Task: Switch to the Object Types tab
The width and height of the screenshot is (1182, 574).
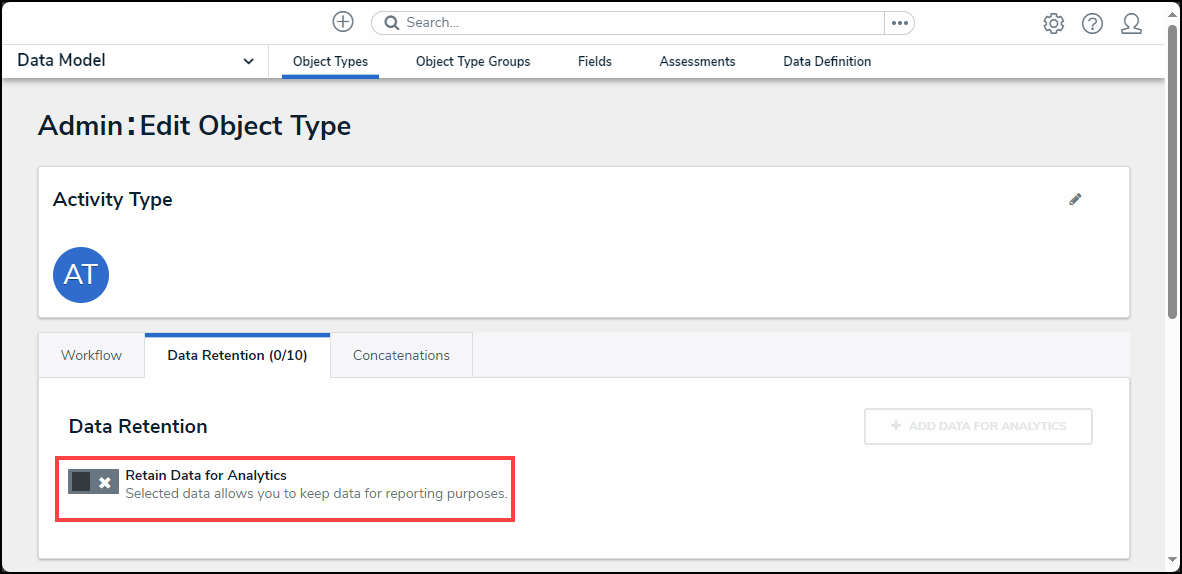Action: (330, 62)
